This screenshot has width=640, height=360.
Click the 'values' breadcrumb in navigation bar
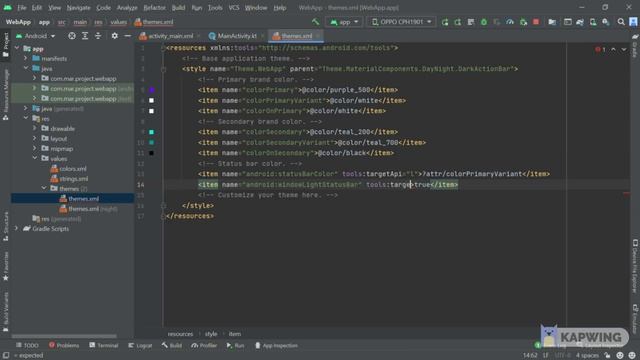click(x=118, y=22)
